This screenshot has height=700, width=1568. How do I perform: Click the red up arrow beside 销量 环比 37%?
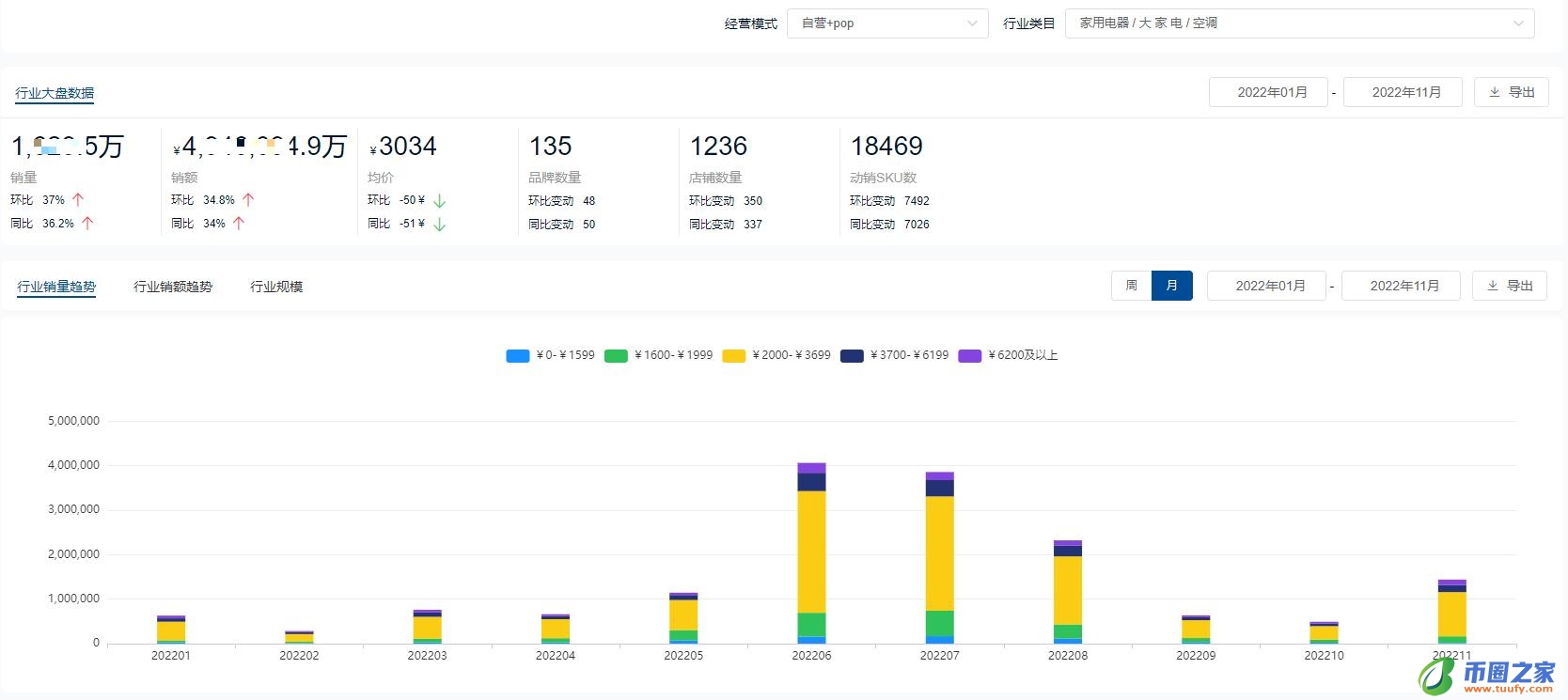tap(78, 200)
